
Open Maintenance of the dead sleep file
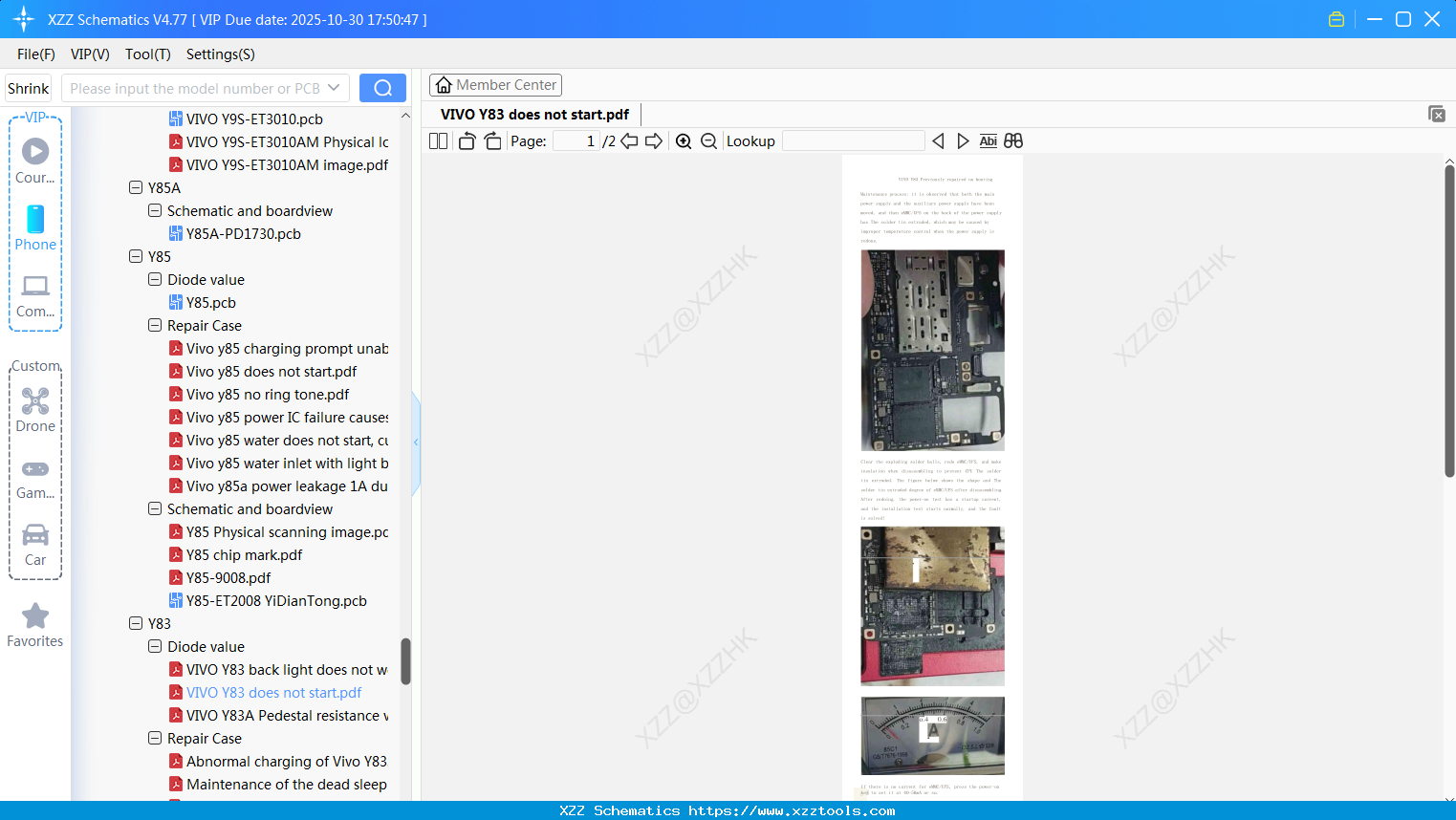pos(287,784)
